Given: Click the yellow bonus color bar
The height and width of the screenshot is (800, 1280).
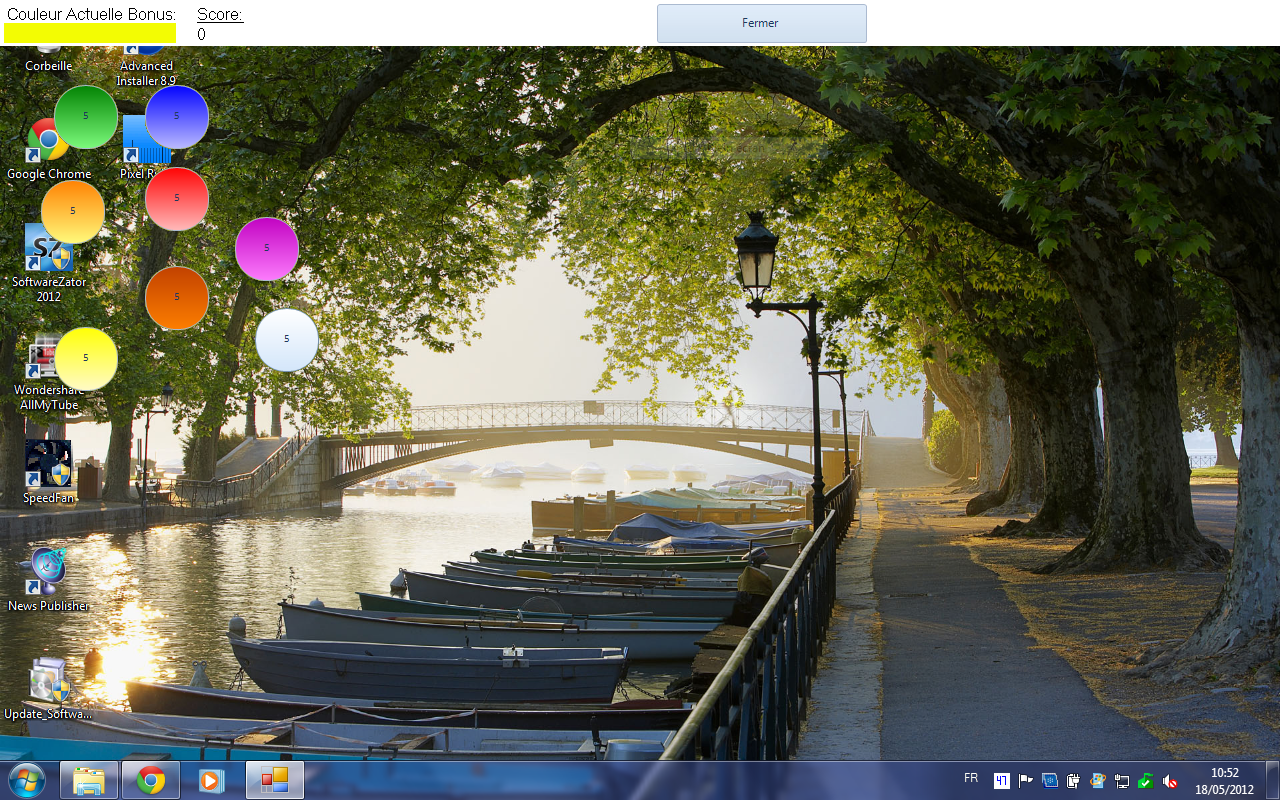Looking at the screenshot, I should click(90, 33).
